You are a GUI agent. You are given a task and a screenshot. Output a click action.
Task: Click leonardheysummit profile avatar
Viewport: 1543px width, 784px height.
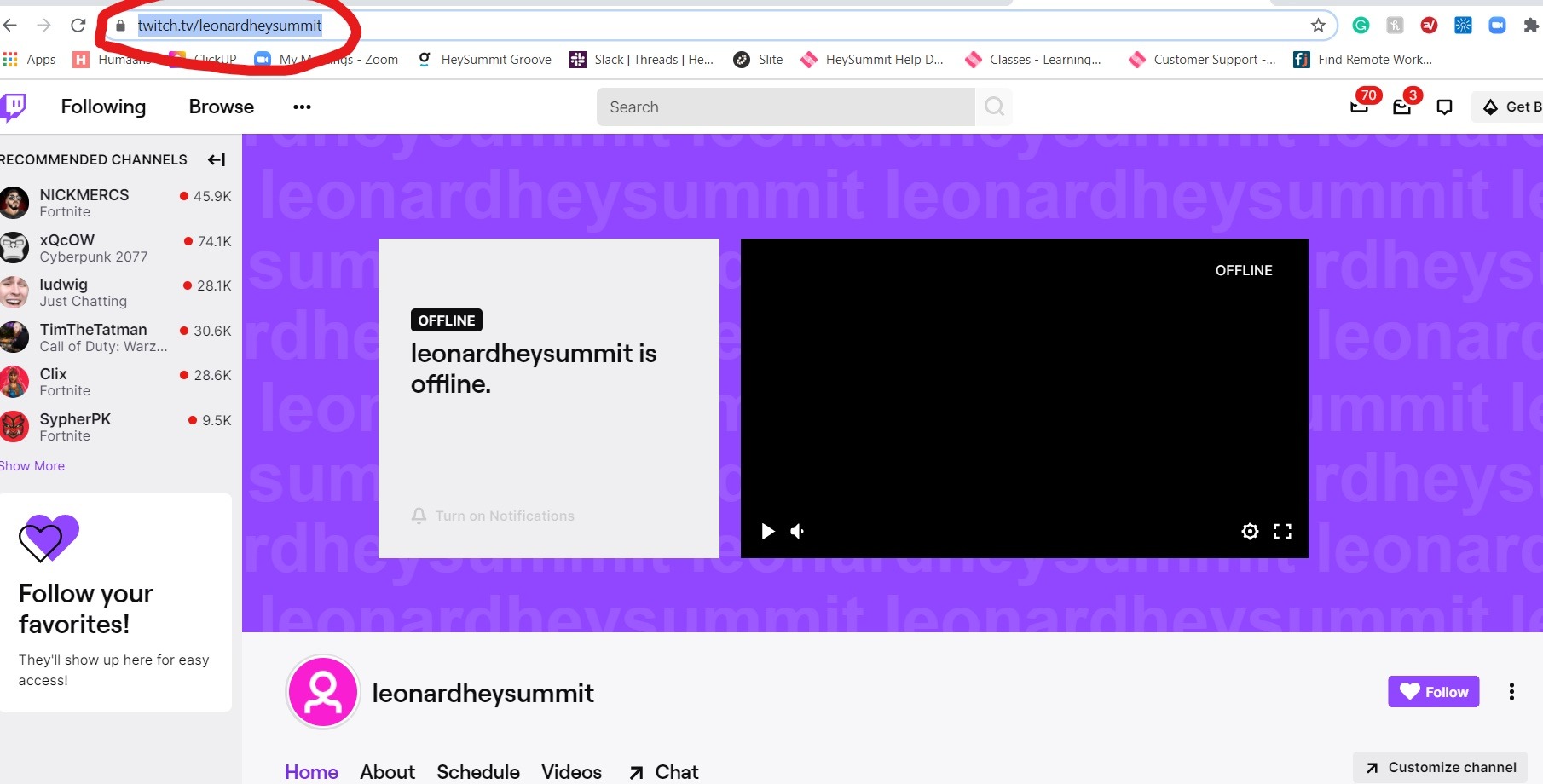point(323,692)
